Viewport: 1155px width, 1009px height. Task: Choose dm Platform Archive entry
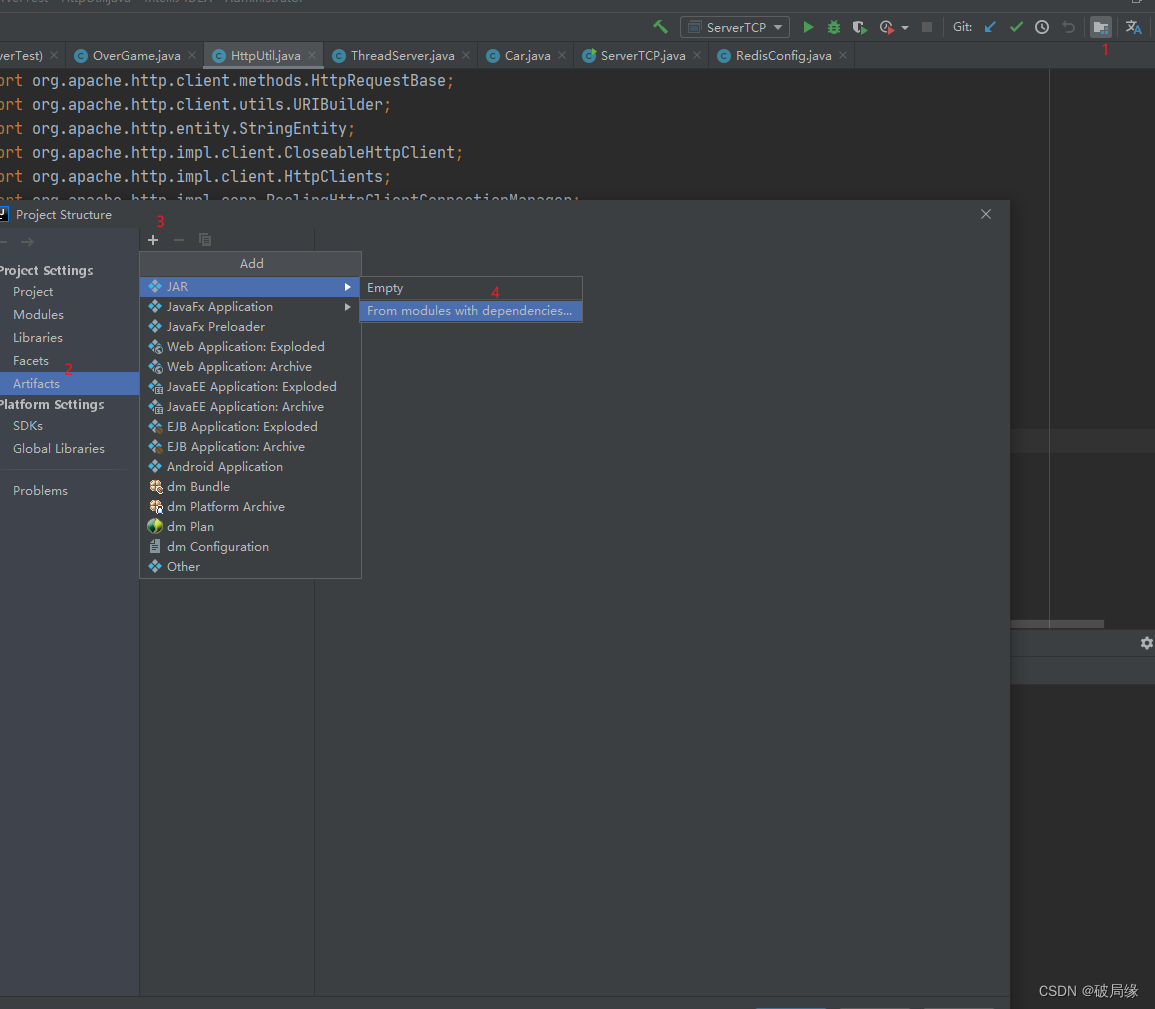coord(250,506)
